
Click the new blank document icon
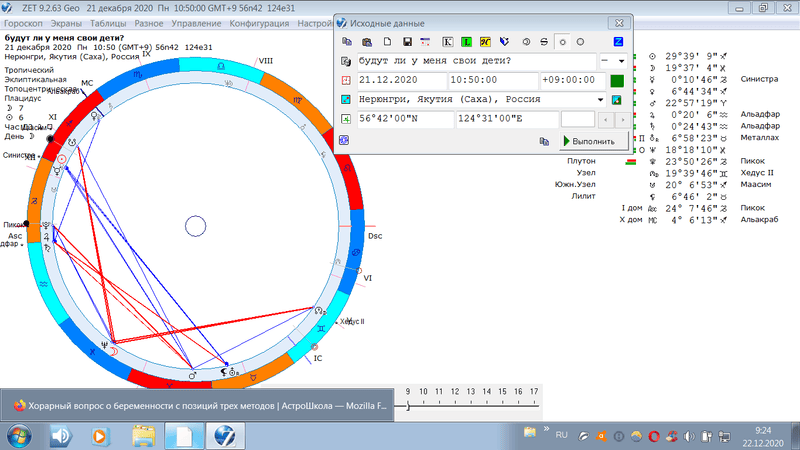[x=387, y=42]
